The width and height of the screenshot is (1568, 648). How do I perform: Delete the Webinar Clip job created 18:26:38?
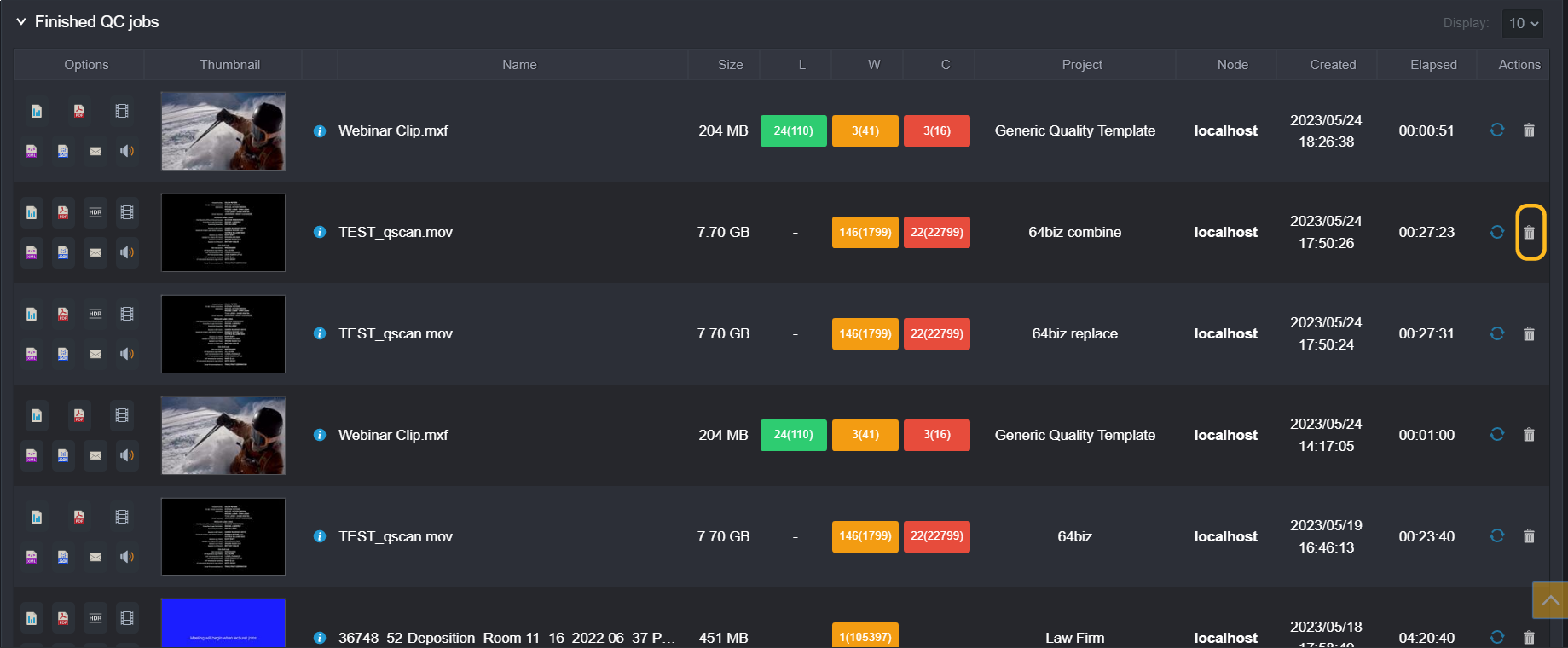click(1530, 130)
